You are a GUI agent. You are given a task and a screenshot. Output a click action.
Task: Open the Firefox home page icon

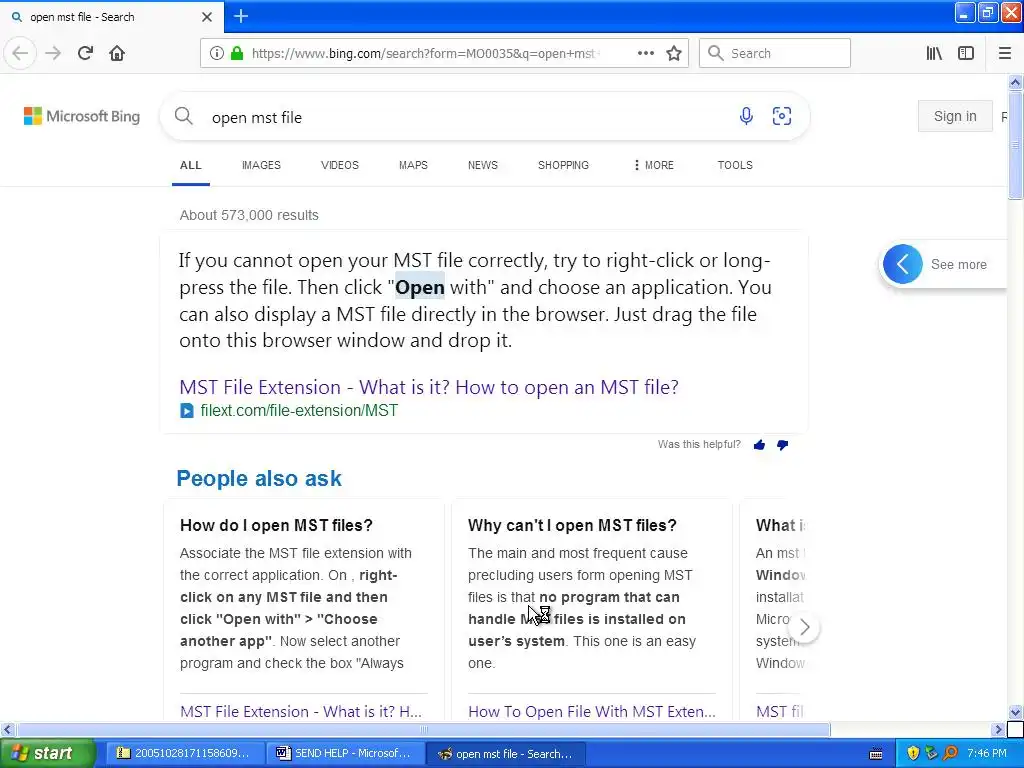(x=117, y=53)
